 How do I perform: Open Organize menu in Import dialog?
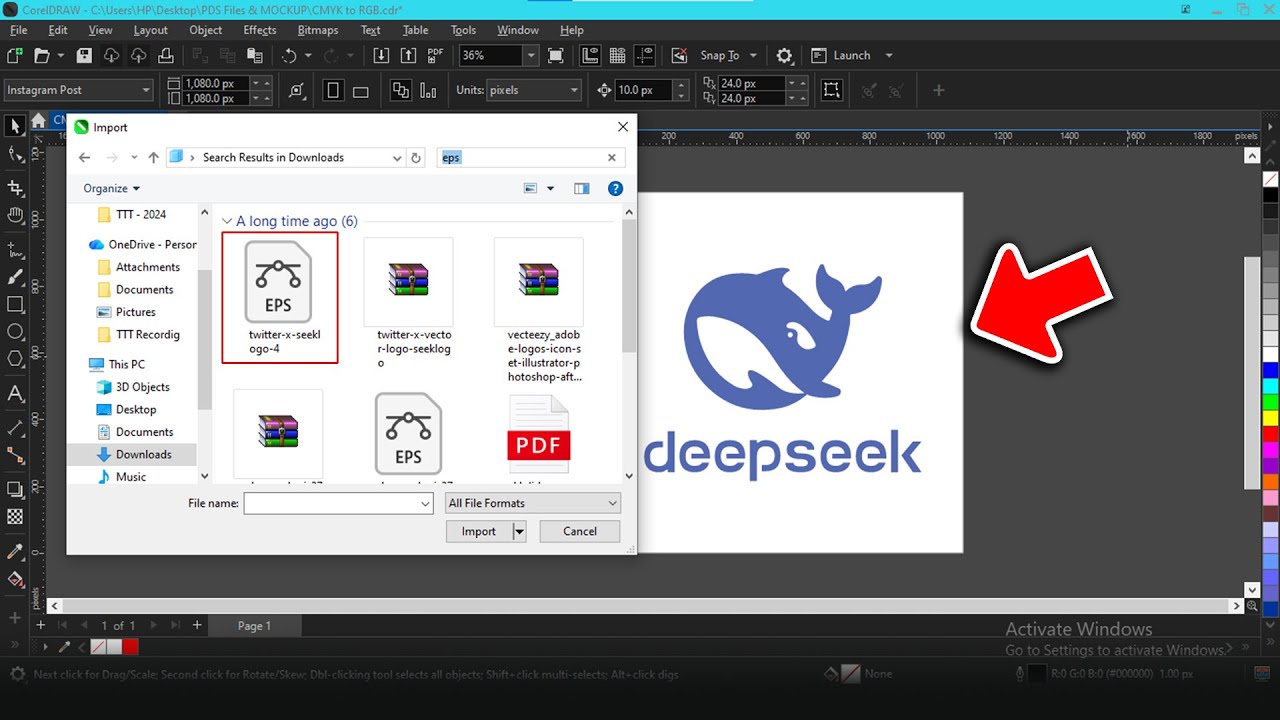(112, 188)
